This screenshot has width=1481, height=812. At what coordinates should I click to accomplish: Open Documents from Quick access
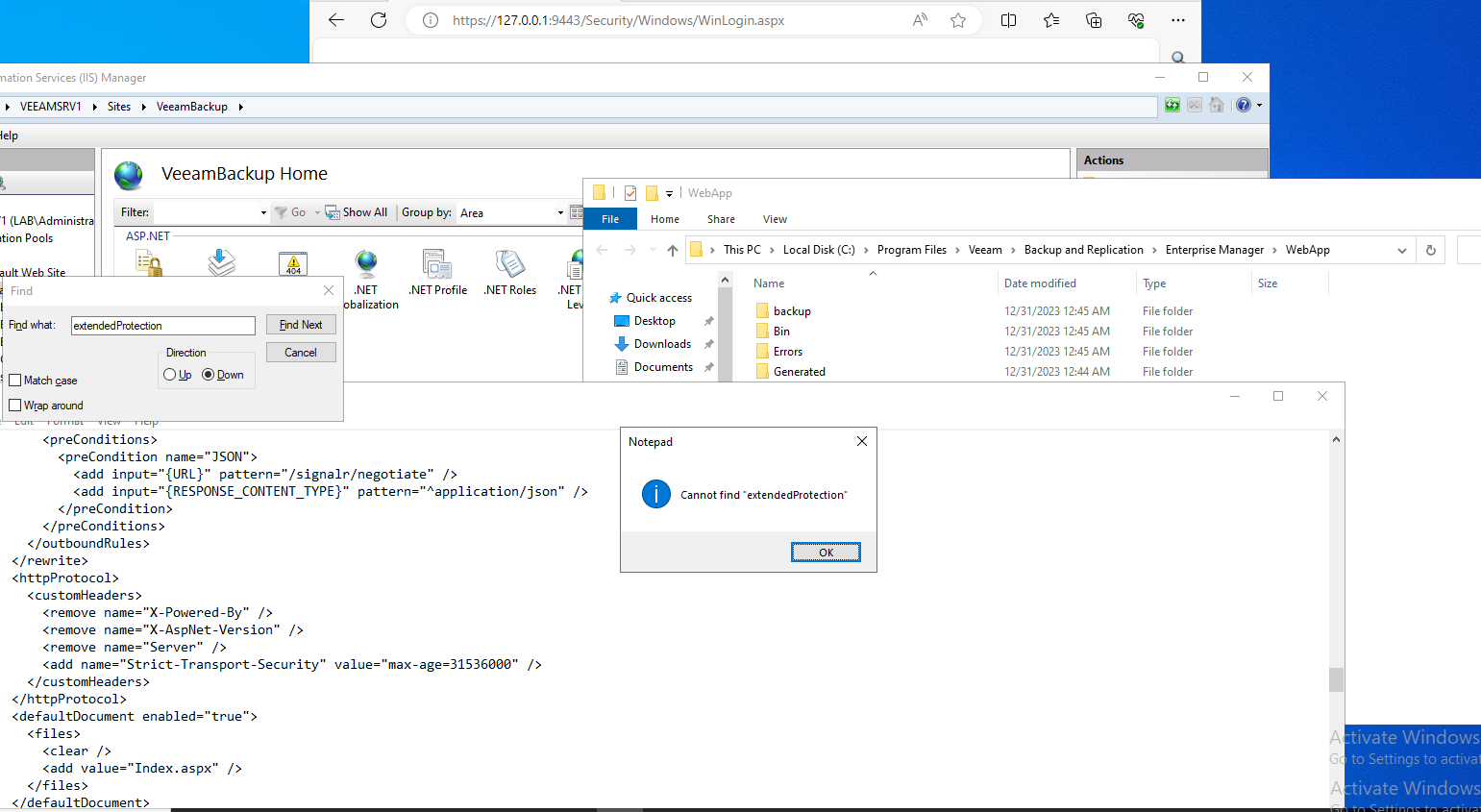(x=663, y=367)
